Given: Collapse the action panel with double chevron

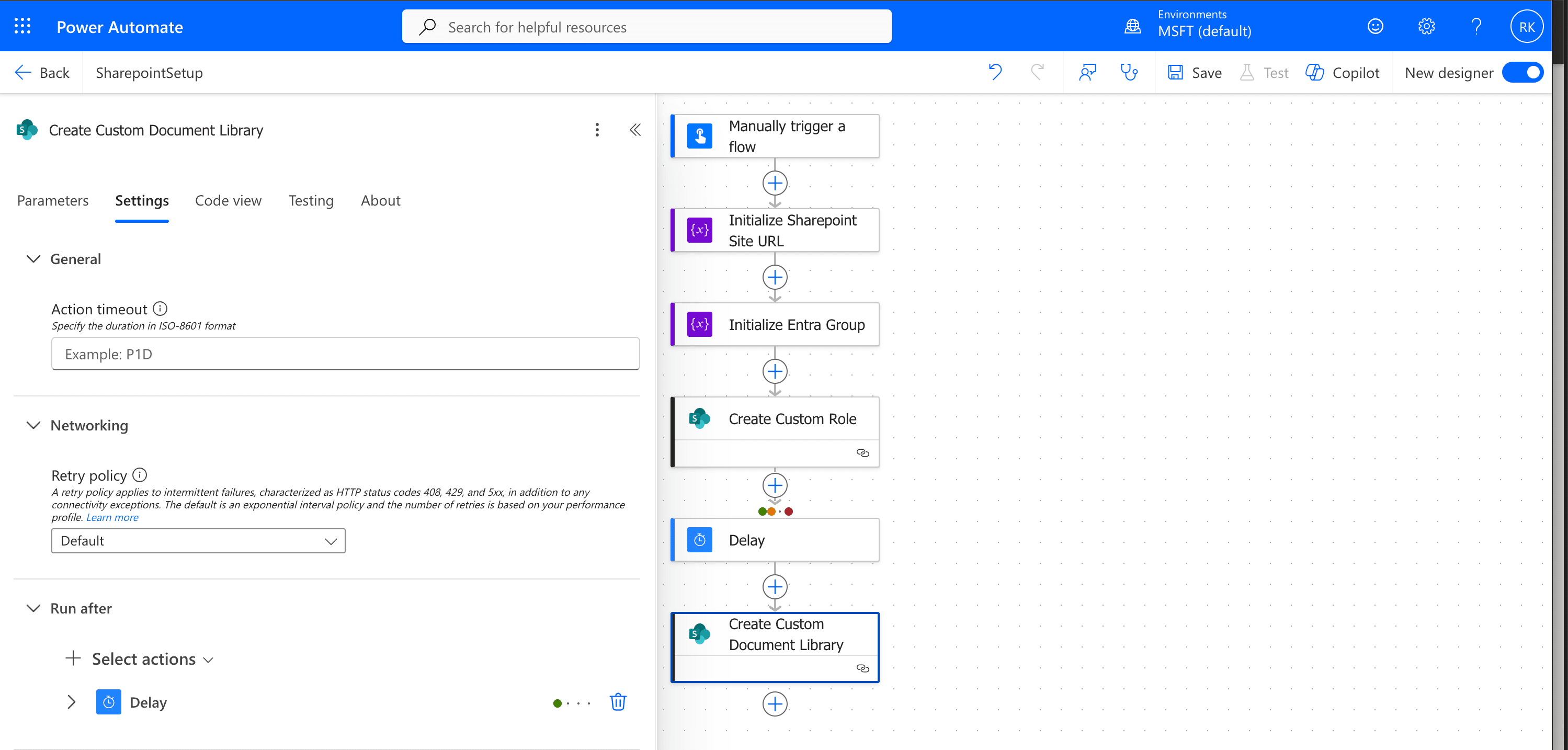Looking at the screenshot, I should click(635, 130).
